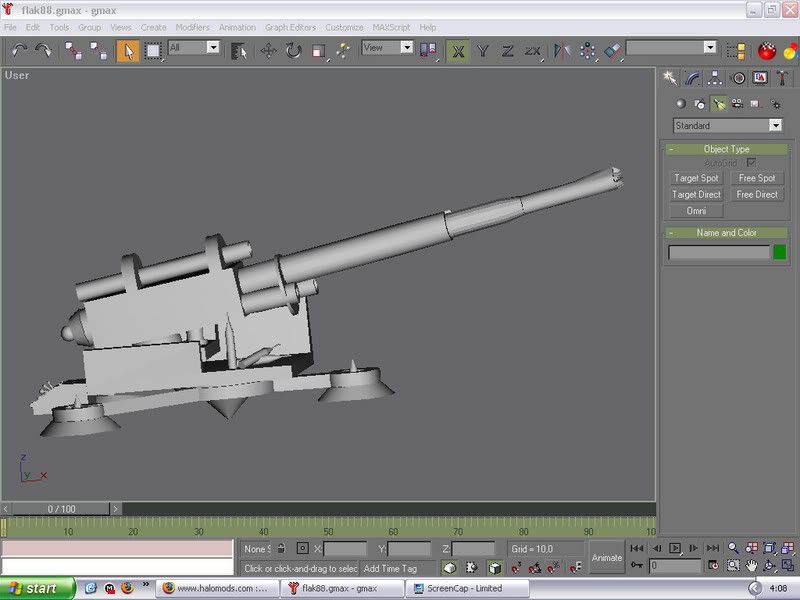Select the Lights create category
This screenshot has width=800, height=600.
(718, 104)
